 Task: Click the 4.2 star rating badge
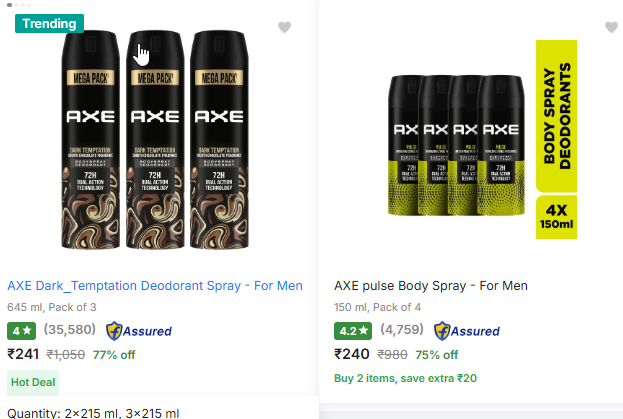(x=351, y=331)
